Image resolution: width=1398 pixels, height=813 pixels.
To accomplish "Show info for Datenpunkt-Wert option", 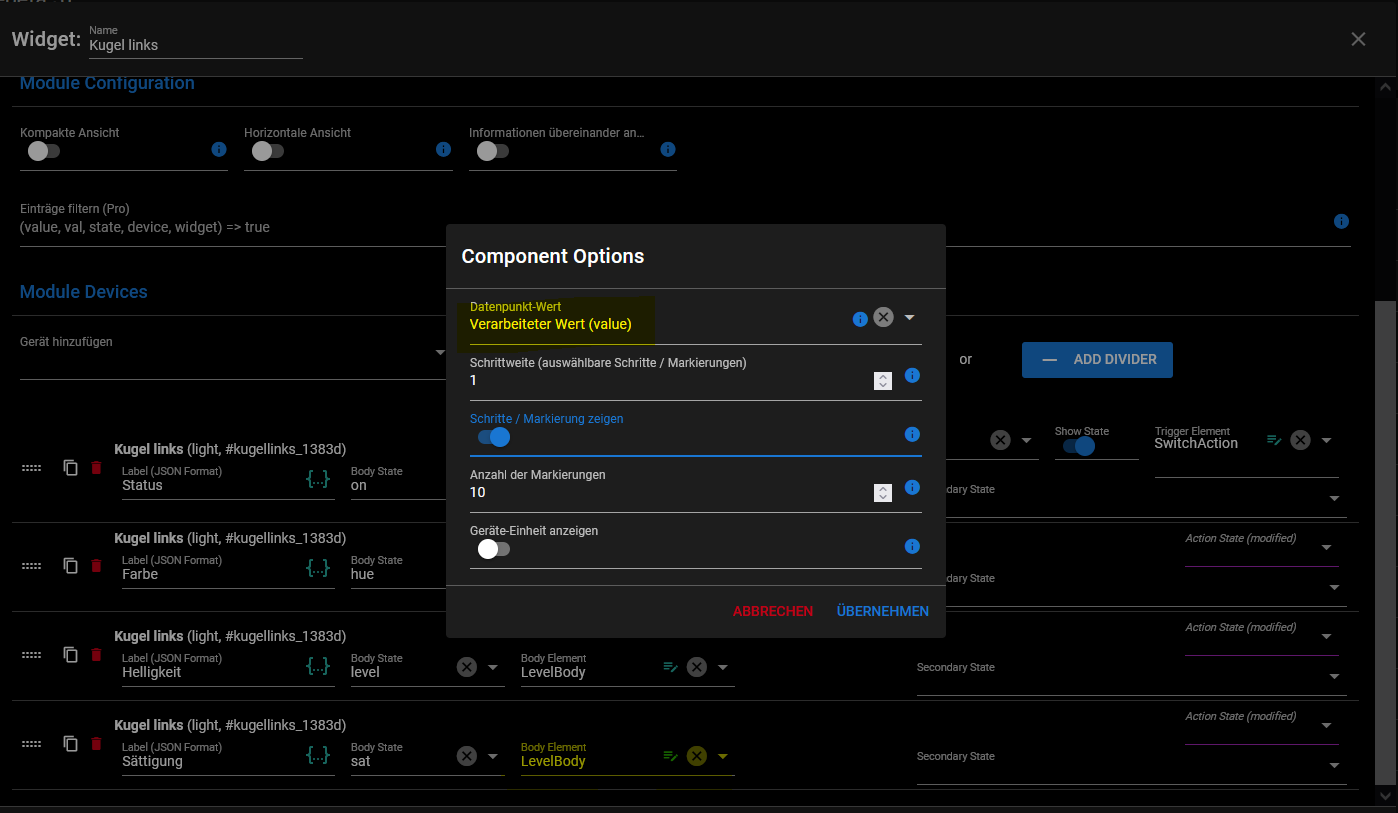I will click(860, 319).
